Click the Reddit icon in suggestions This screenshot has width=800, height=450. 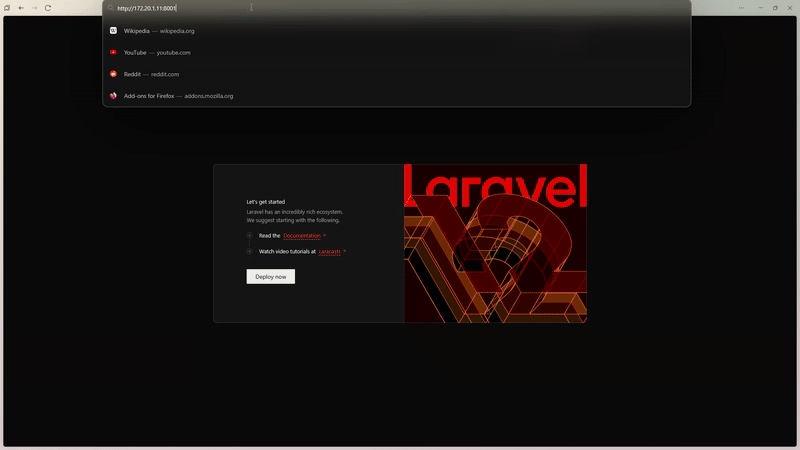[x=114, y=74]
